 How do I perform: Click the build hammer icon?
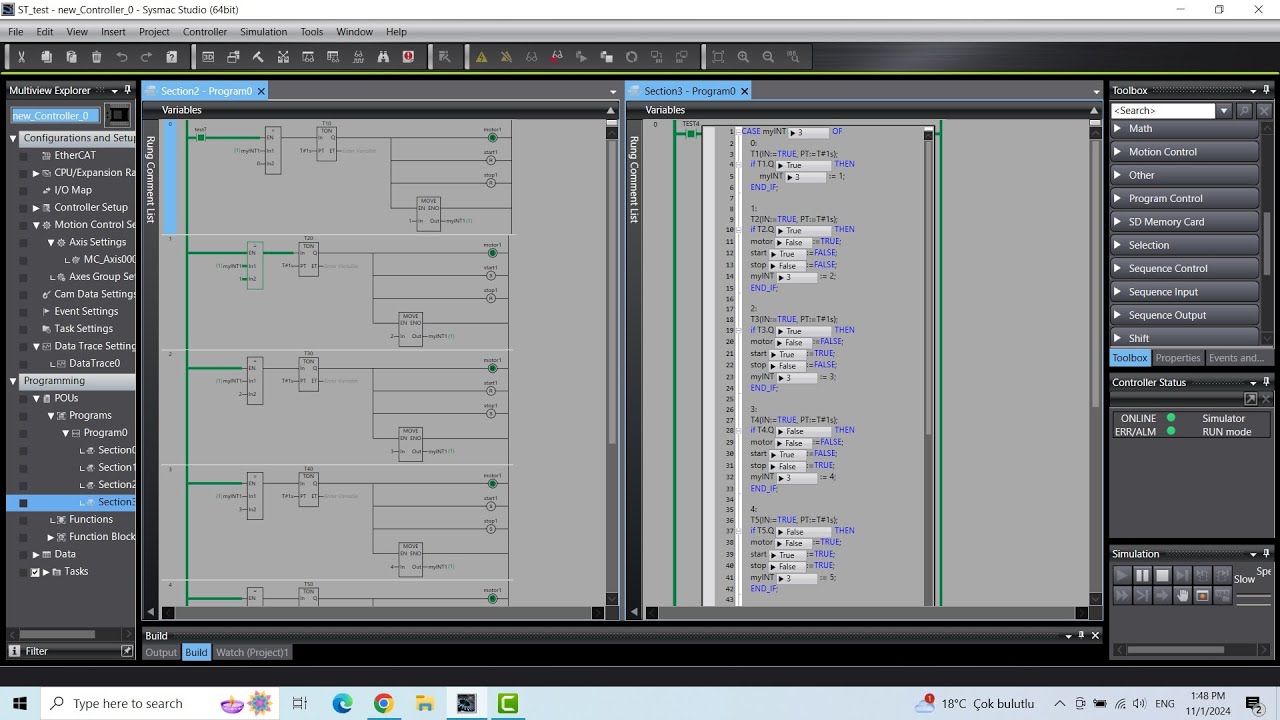pyautogui.click(x=258, y=57)
